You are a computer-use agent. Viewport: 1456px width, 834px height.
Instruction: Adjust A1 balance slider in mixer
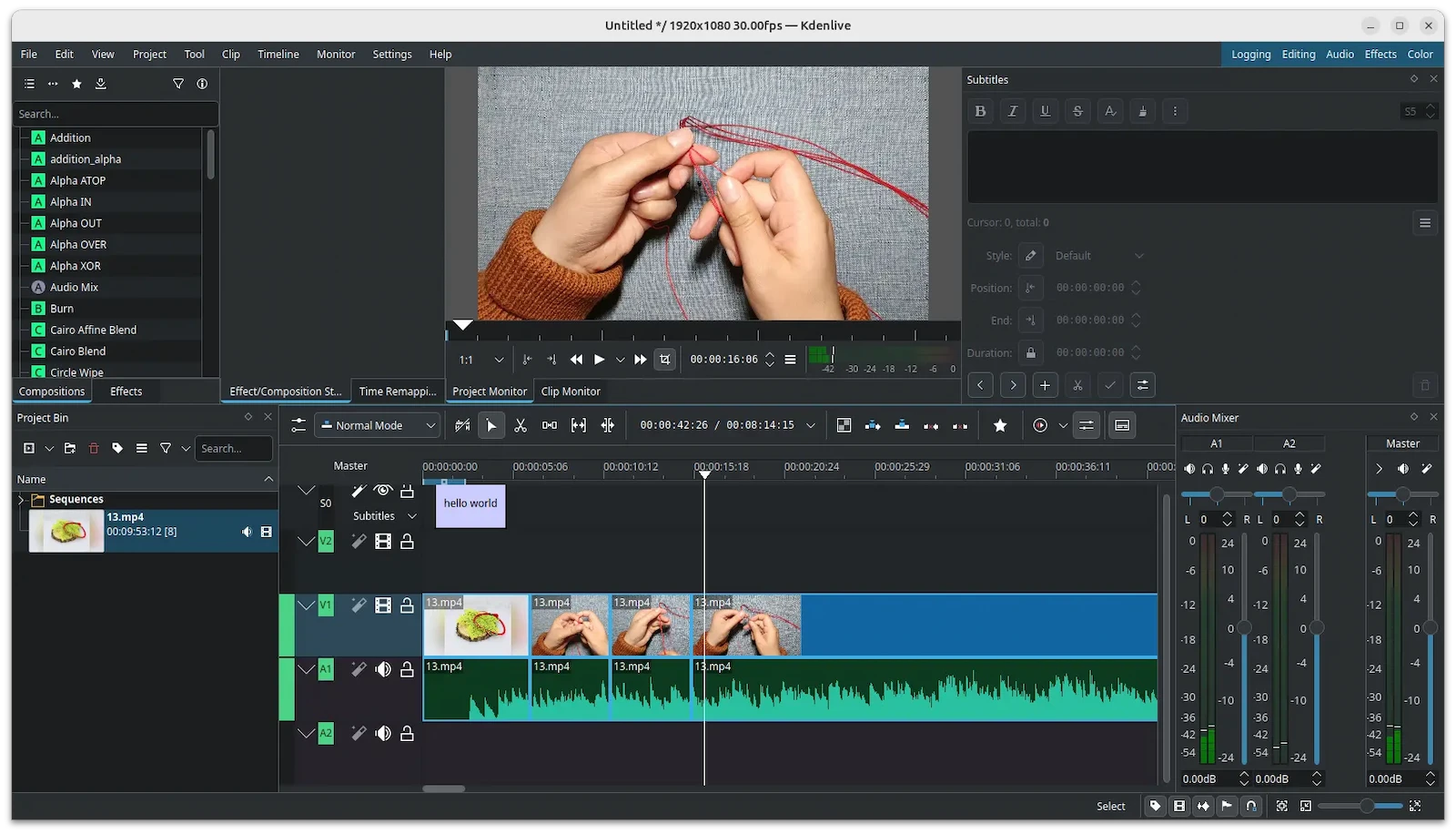click(1217, 494)
